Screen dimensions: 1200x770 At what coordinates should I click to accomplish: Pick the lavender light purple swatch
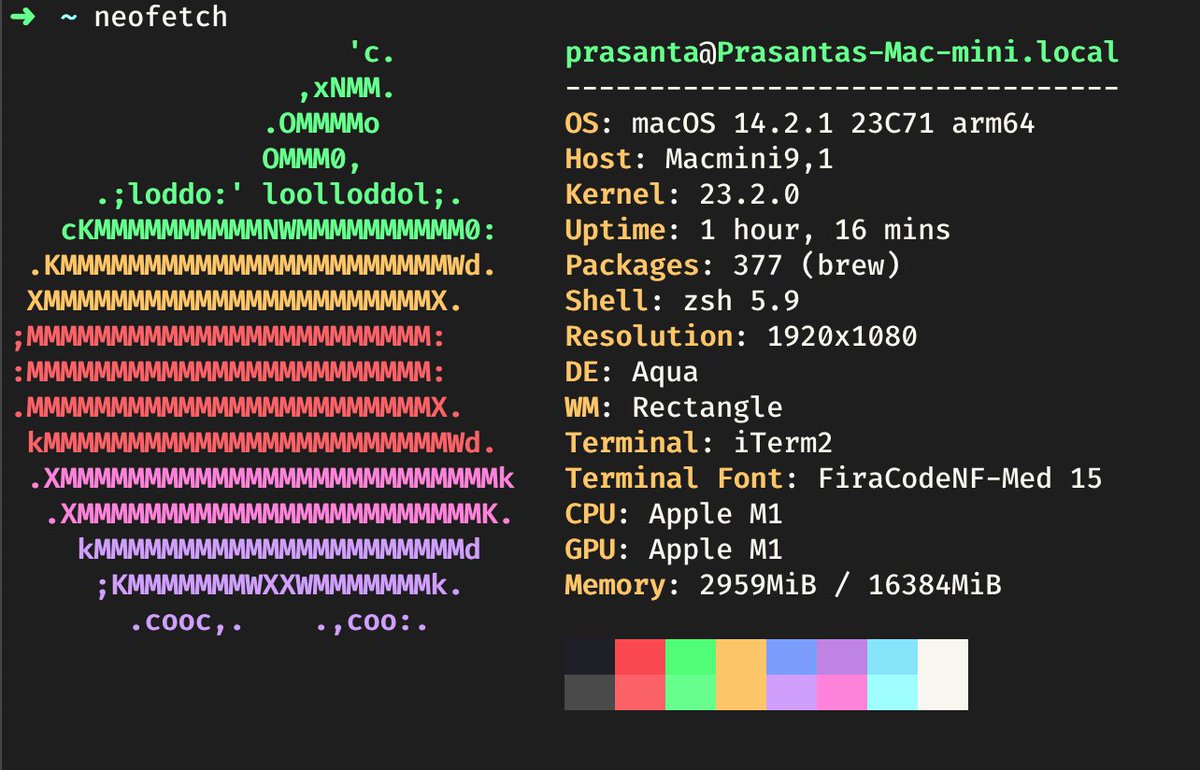point(792,692)
